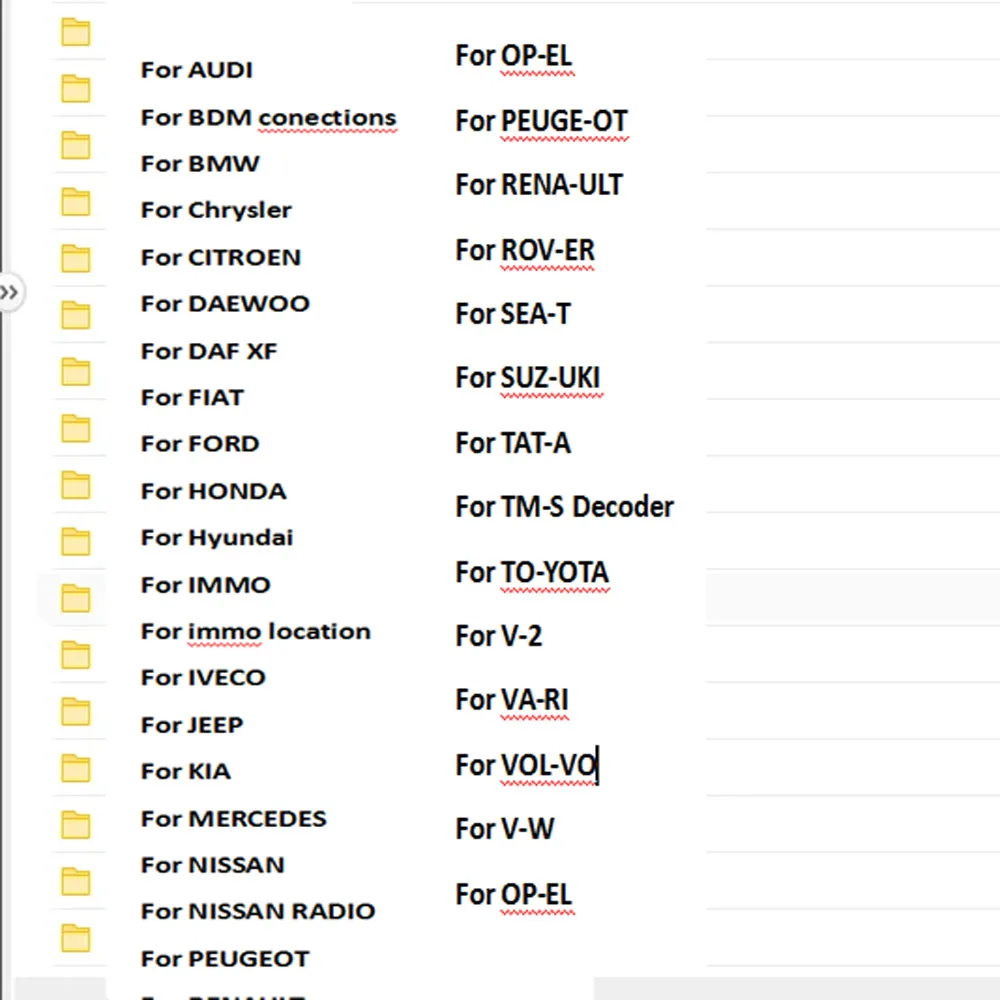
Task: Select the 'For DAEWOO' line
Action: click(x=225, y=304)
